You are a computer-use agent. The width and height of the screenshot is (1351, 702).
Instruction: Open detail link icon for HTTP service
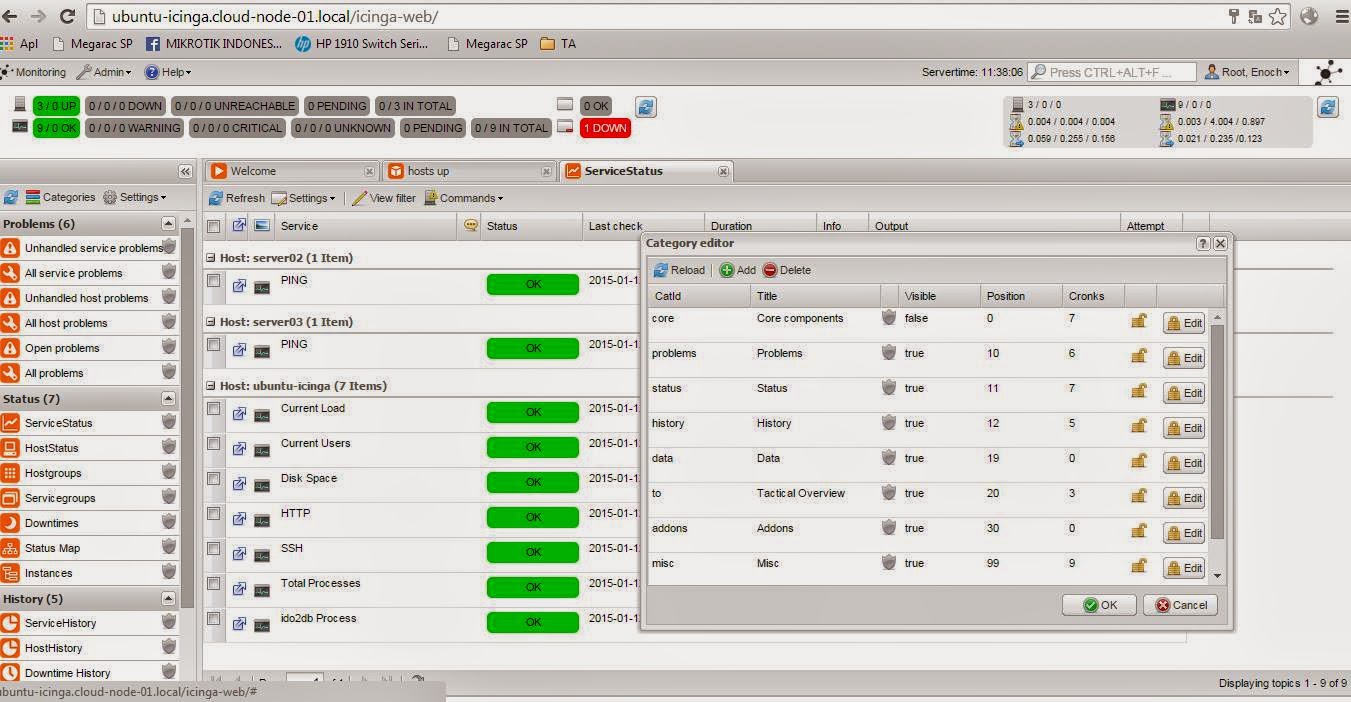tap(239, 518)
